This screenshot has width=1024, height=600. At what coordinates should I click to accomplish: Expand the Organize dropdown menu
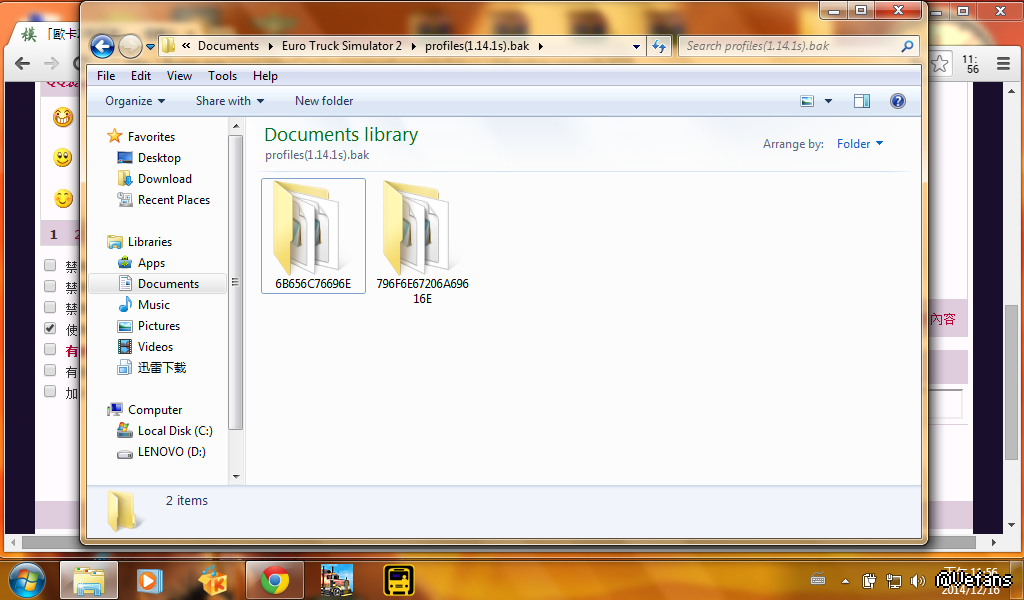tap(135, 101)
